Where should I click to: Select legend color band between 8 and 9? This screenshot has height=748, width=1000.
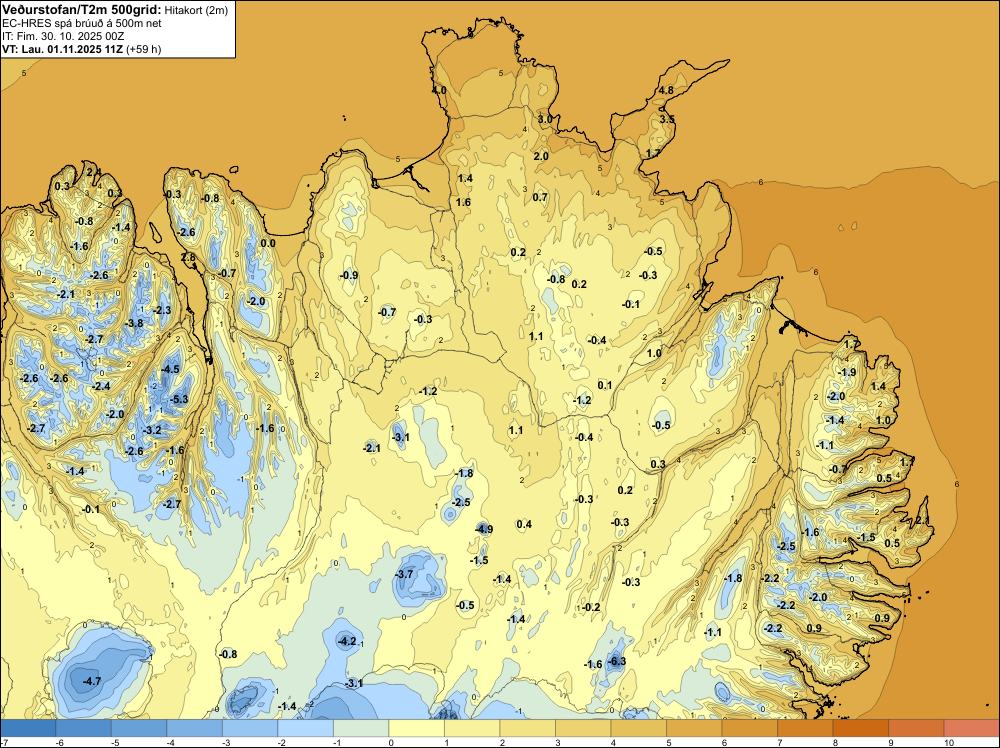click(860, 728)
